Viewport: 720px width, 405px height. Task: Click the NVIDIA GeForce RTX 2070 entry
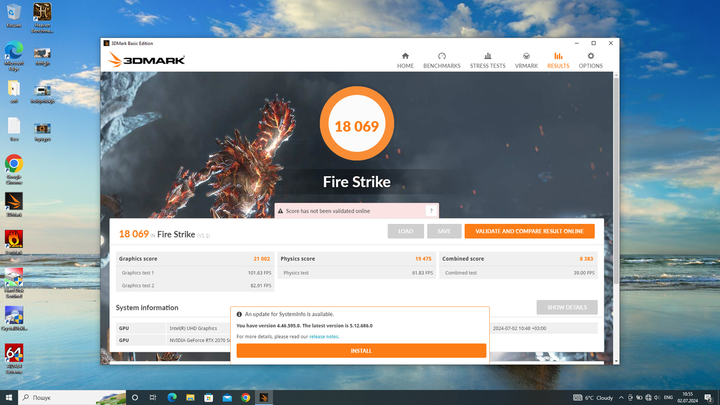200,340
